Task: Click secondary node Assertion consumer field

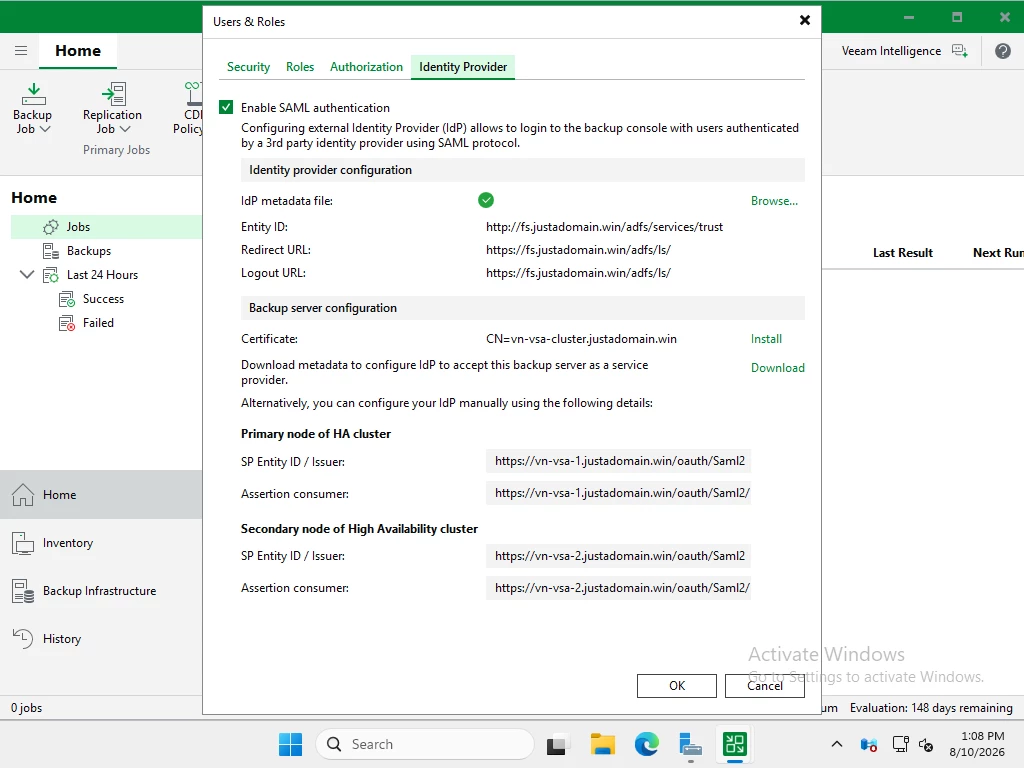Action: point(618,588)
